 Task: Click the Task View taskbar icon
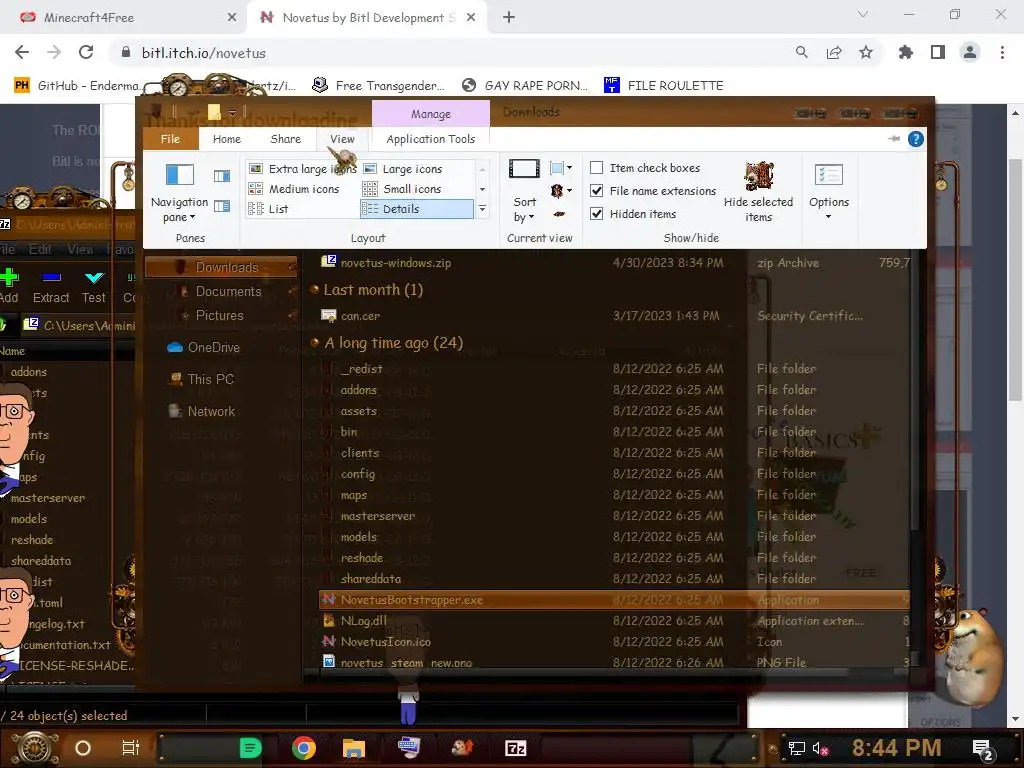(x=131, y=748)
